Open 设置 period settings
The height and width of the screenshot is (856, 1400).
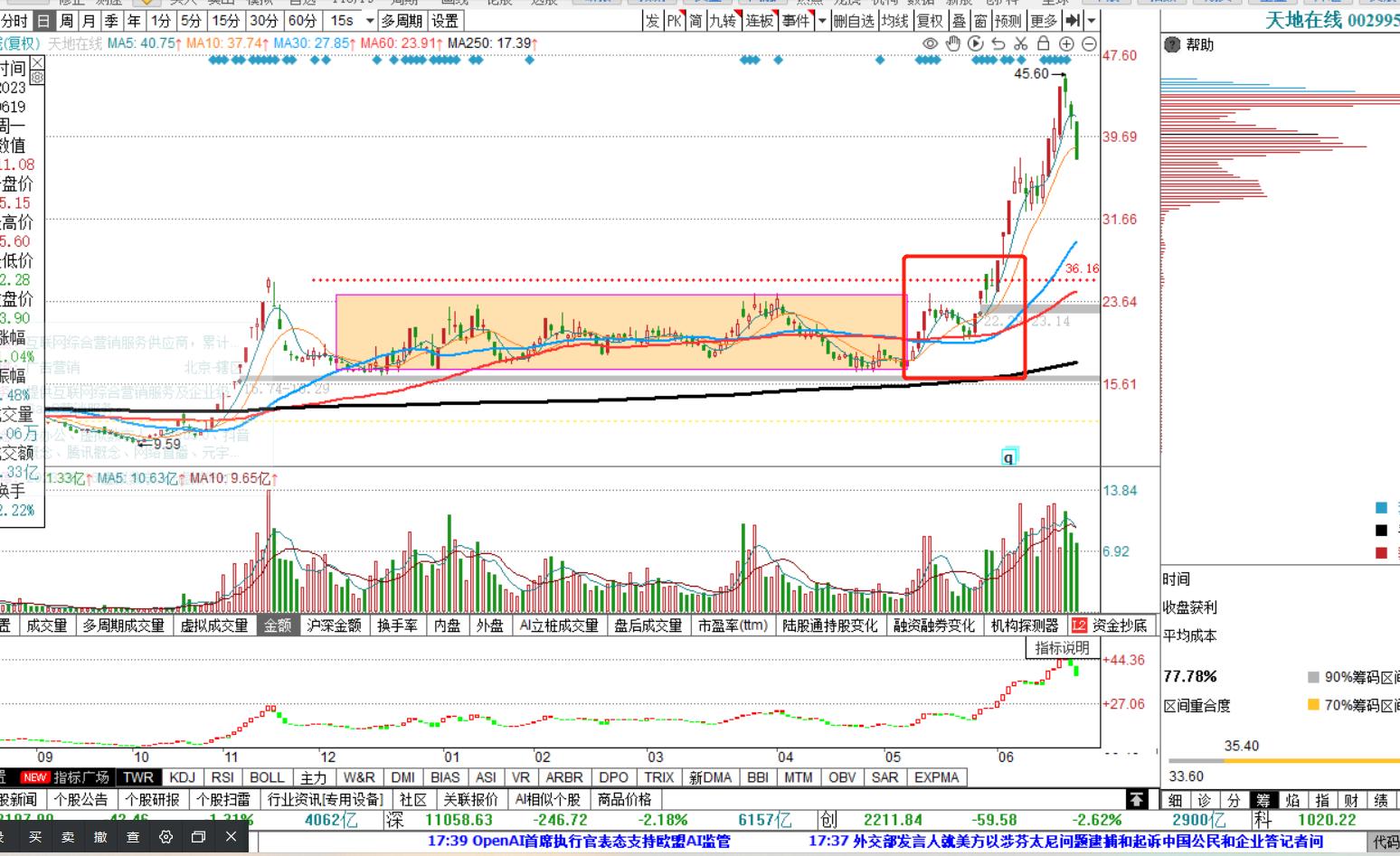445,21
